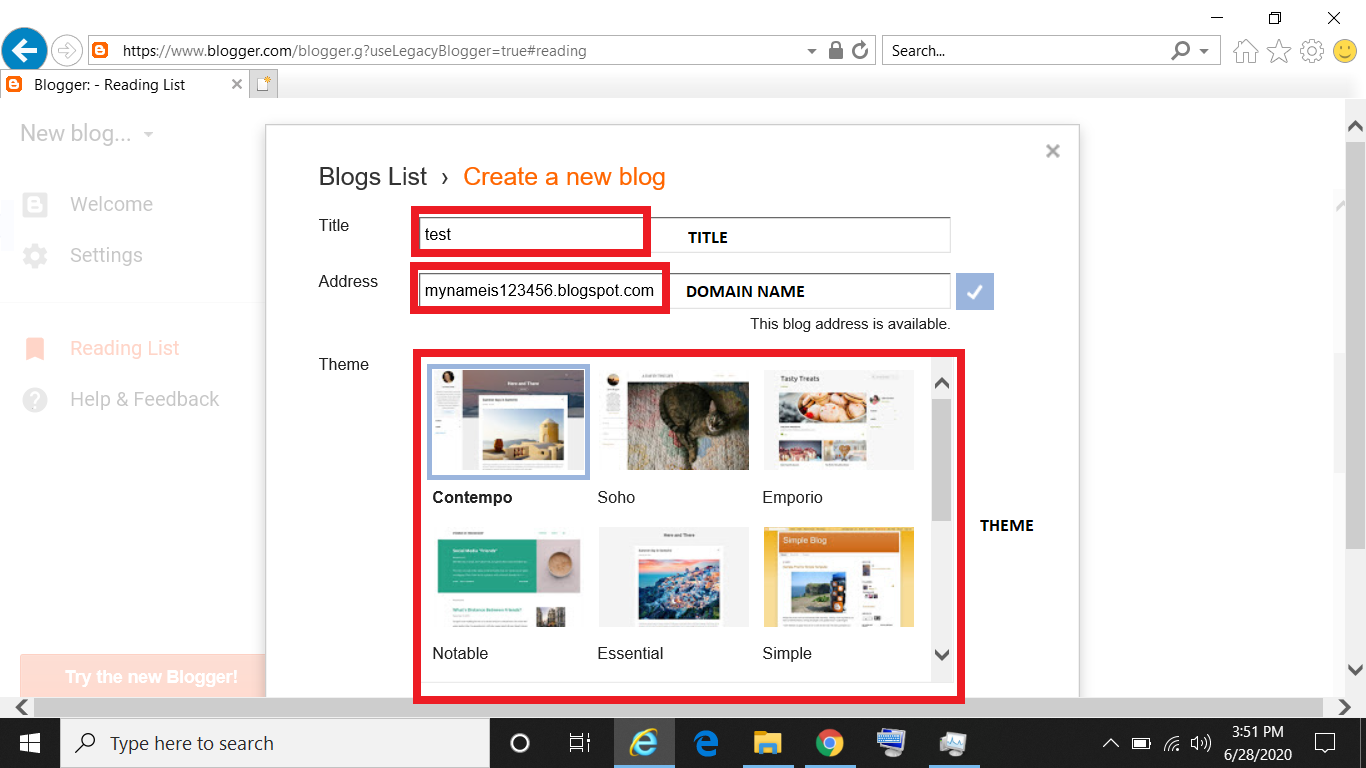Click the horizontal scrollbar left arrow

pyautogui.click(x=22, y=707)
